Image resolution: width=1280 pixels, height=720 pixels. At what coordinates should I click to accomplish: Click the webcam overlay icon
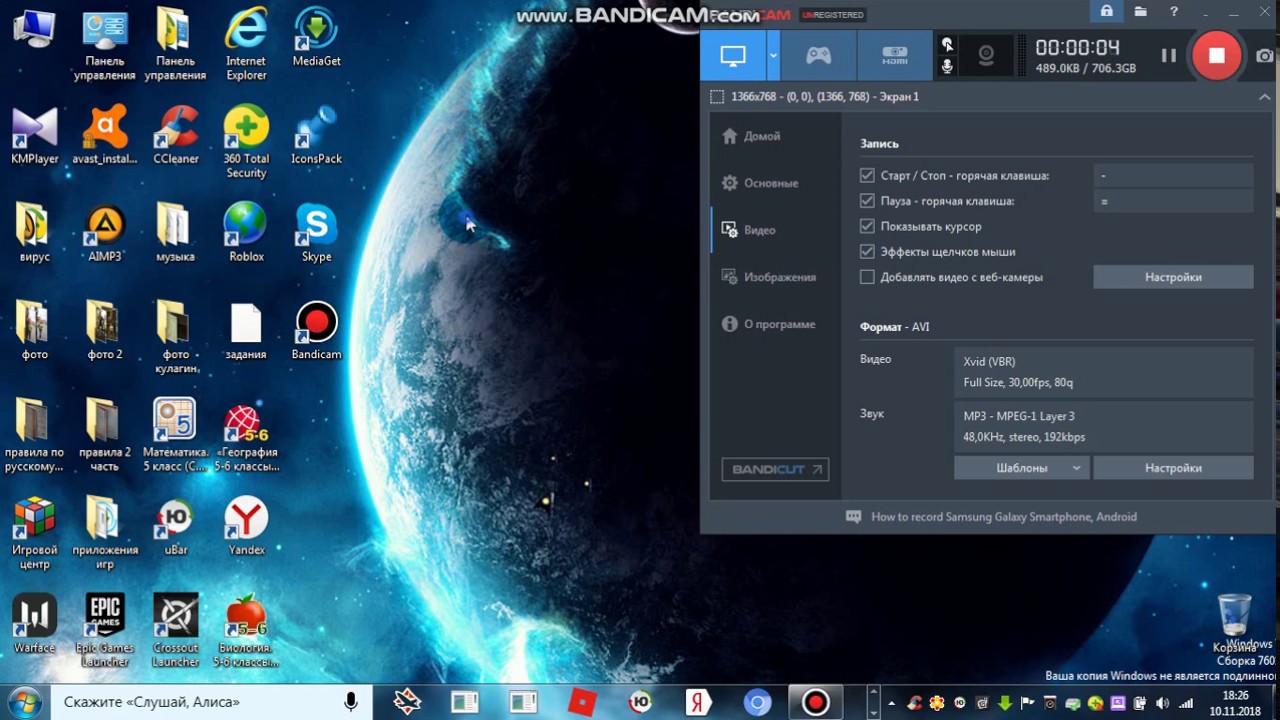point(986,56)
